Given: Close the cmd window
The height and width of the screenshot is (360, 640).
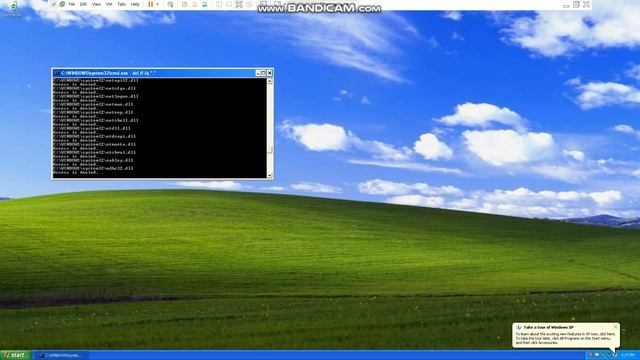Looking at the screenshot, I should (x=269, y=73).
